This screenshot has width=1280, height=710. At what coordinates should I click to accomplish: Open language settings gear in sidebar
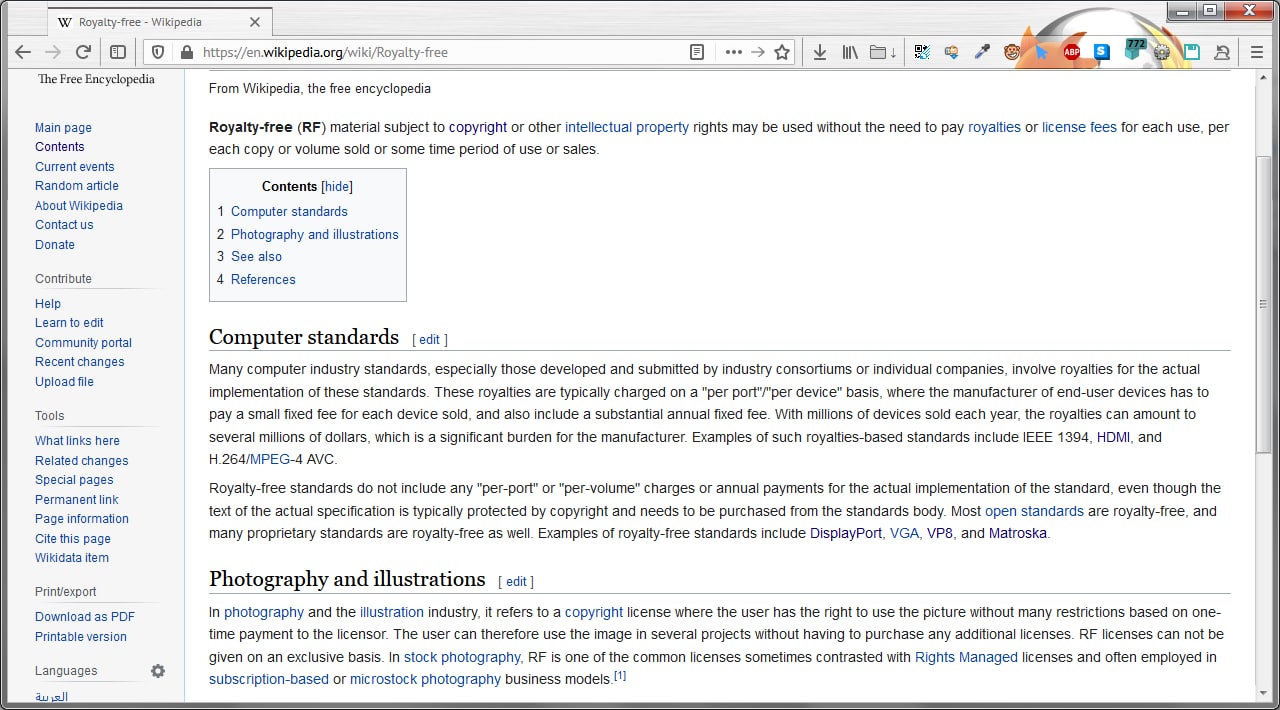158,671
